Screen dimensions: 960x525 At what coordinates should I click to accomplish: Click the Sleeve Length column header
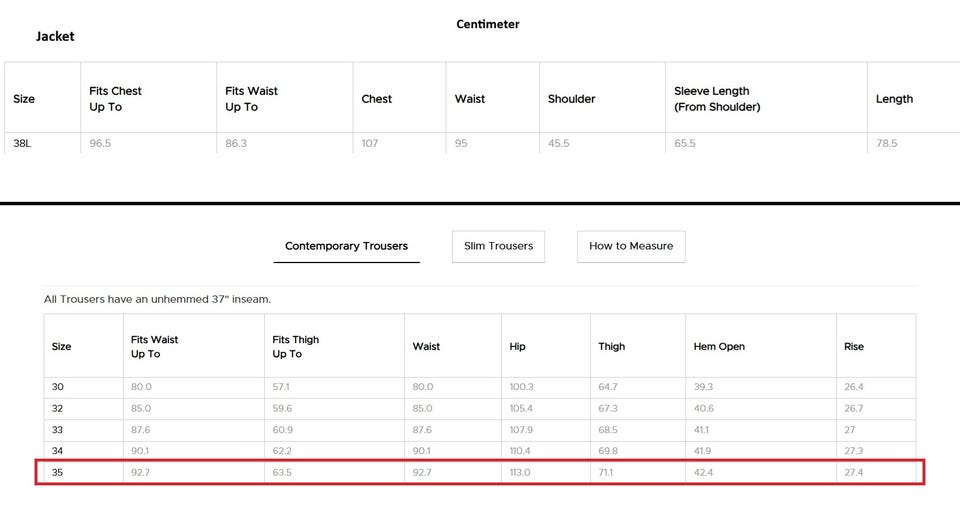coord(716,99)
